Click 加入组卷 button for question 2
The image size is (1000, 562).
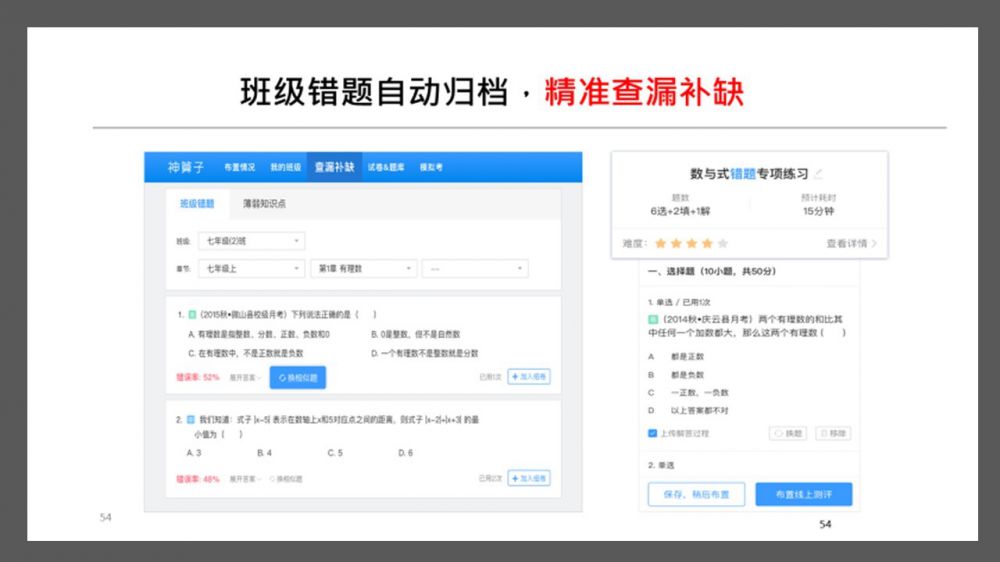[528, 479]
